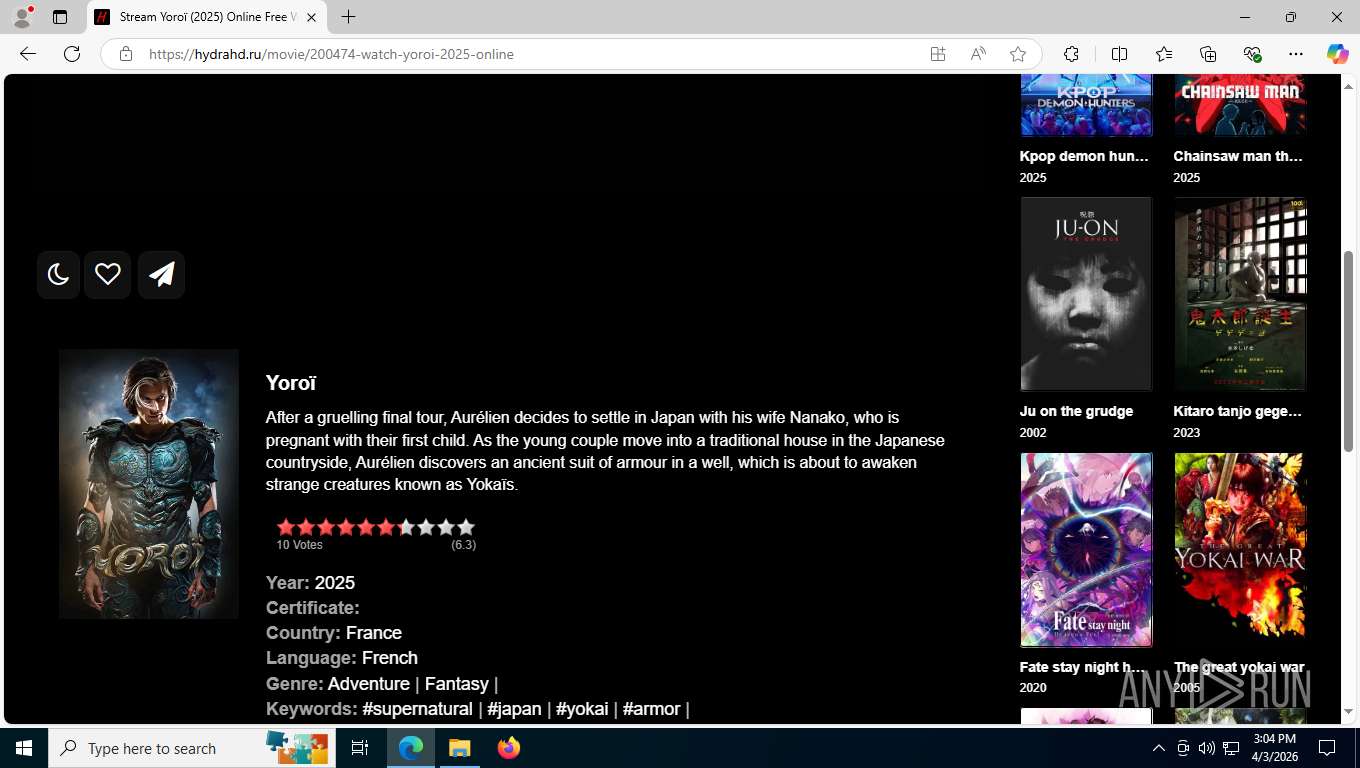This screenshot has width=1360, height=768.
Task: Open tab actions menu button
Action: pyautogui.click(x=60, y=17)
